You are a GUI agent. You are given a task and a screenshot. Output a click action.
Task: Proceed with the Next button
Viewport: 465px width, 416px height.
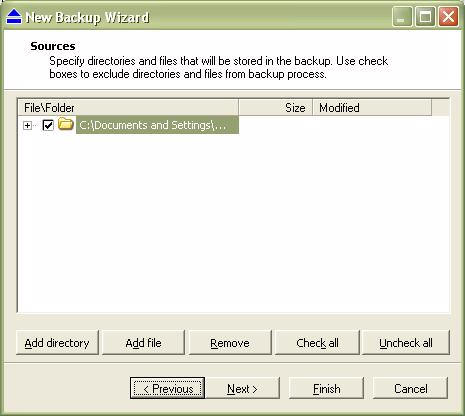tap(242, 388)
